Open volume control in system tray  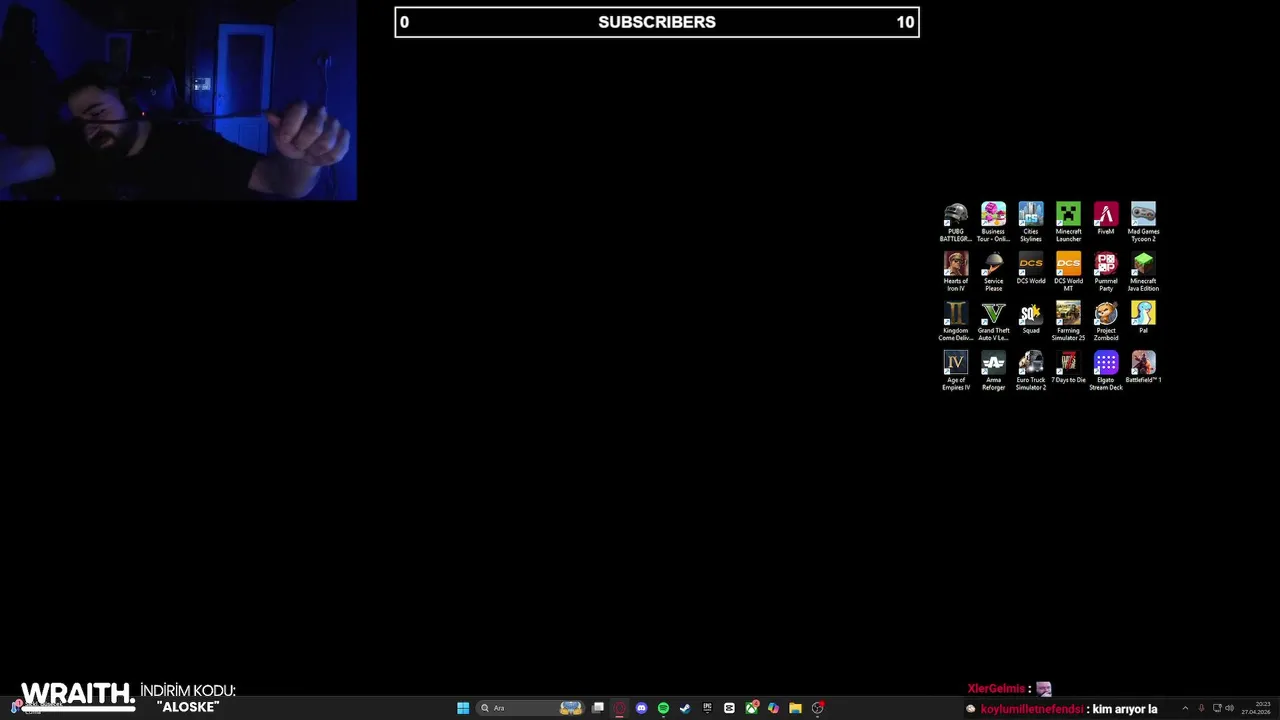(1229, 708)
